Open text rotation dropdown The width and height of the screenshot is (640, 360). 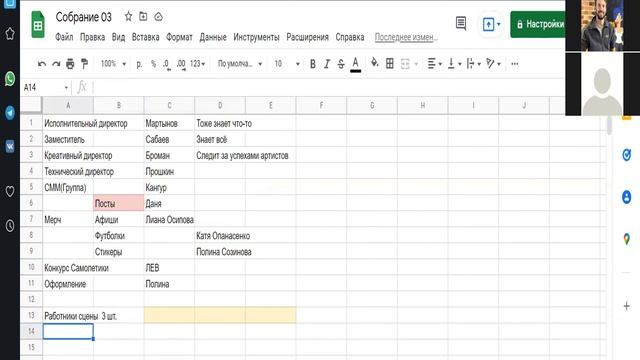(x=493, y=64)
